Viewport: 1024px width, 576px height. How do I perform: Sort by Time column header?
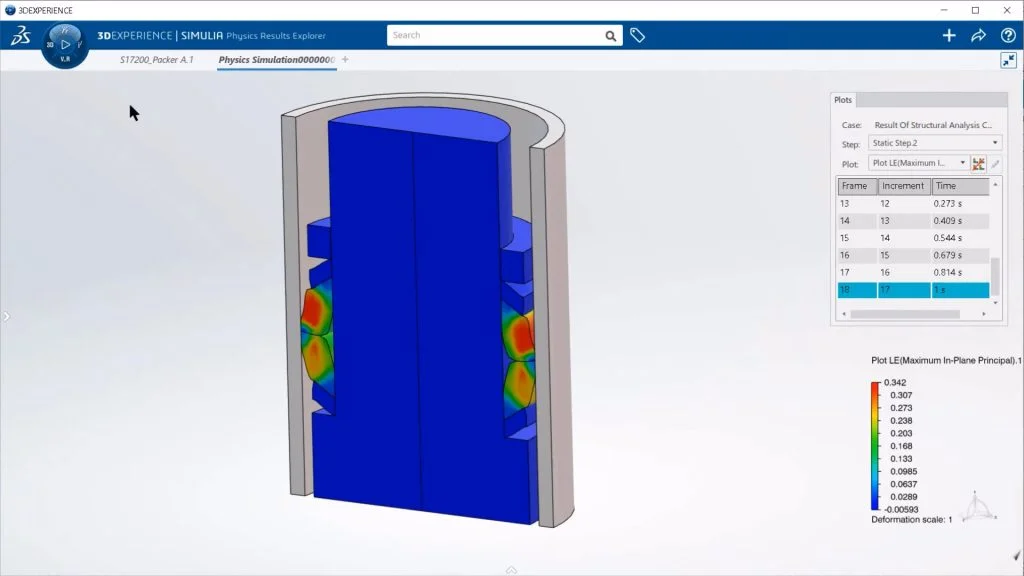pos(960,186)
